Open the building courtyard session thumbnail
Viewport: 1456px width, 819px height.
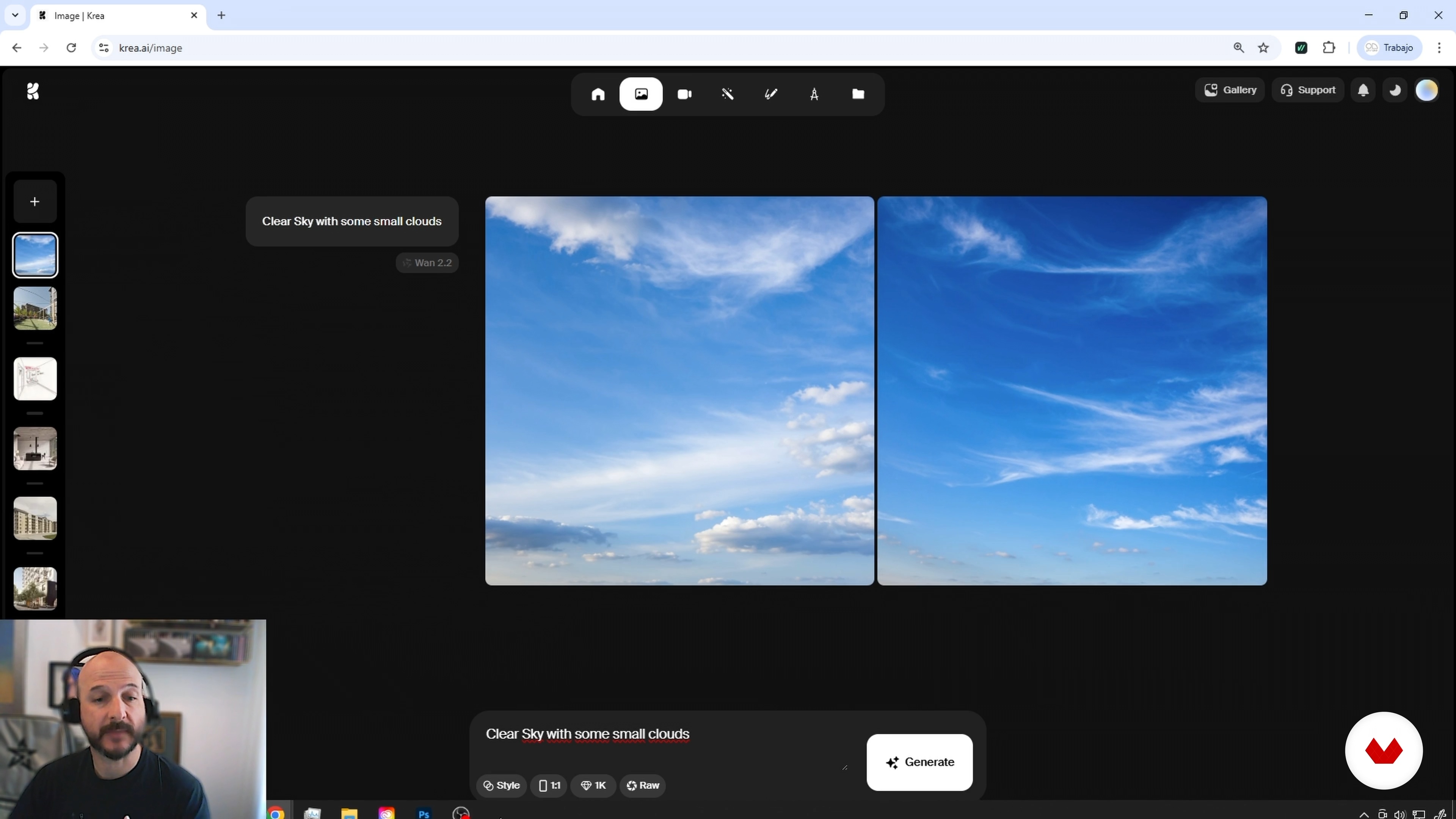tap(35, 308)
